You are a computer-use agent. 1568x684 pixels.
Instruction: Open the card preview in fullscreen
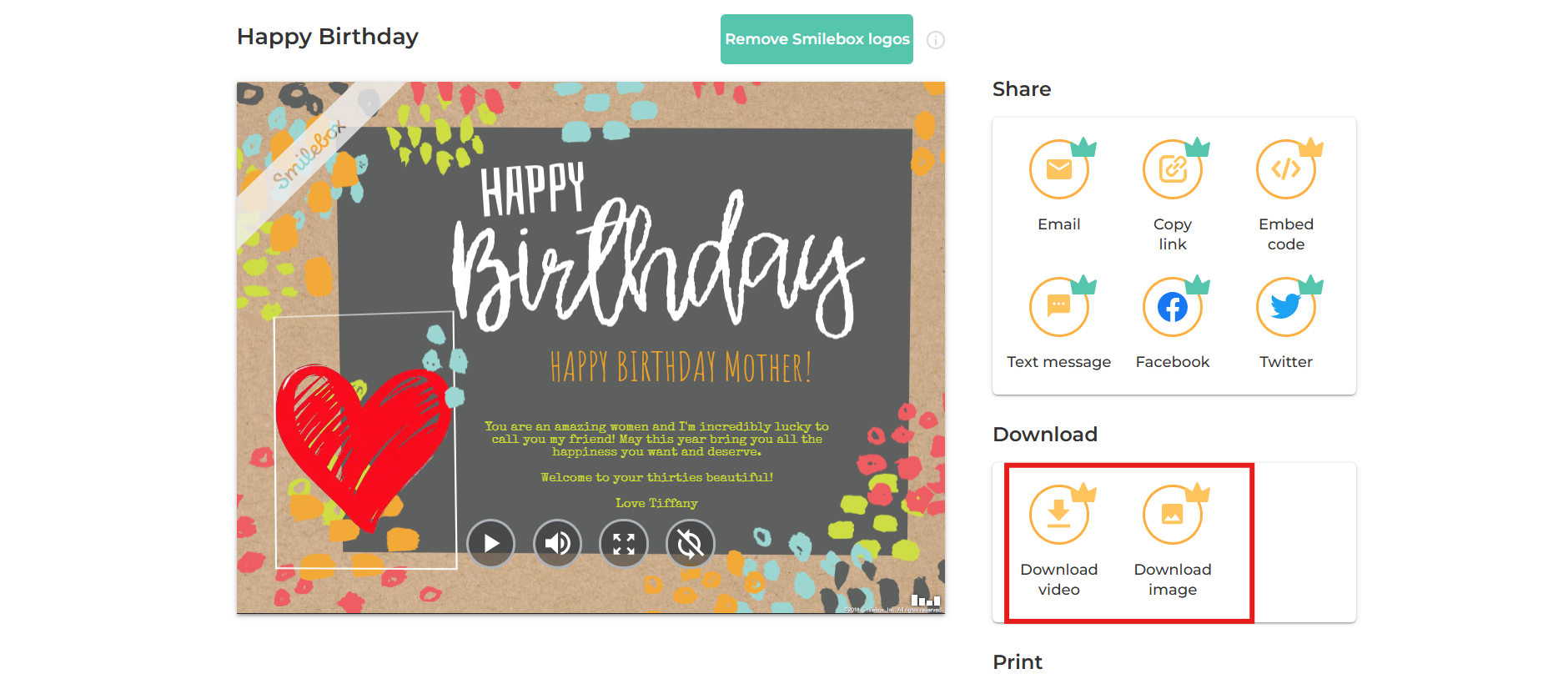(624, 543)
